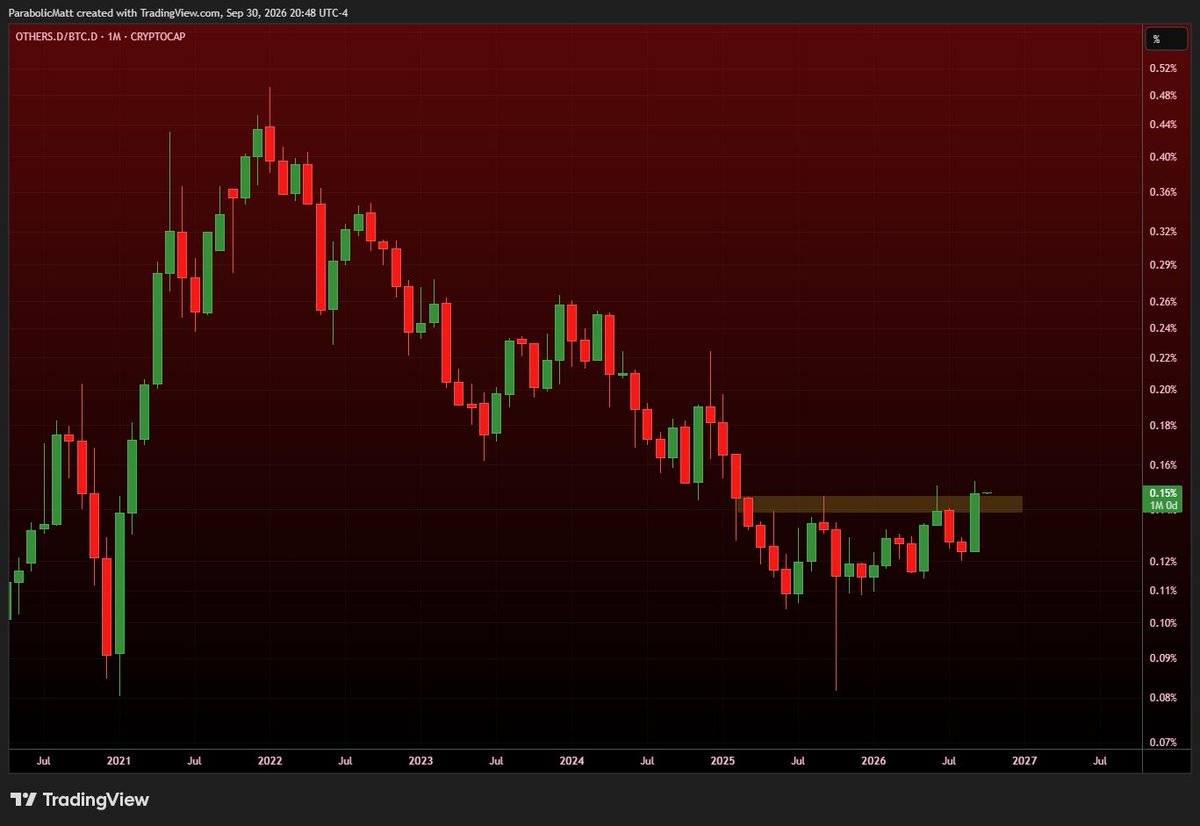Click the 0.48% price axis label
This screenshot has height=826, width=1200.
[1162, 96]
